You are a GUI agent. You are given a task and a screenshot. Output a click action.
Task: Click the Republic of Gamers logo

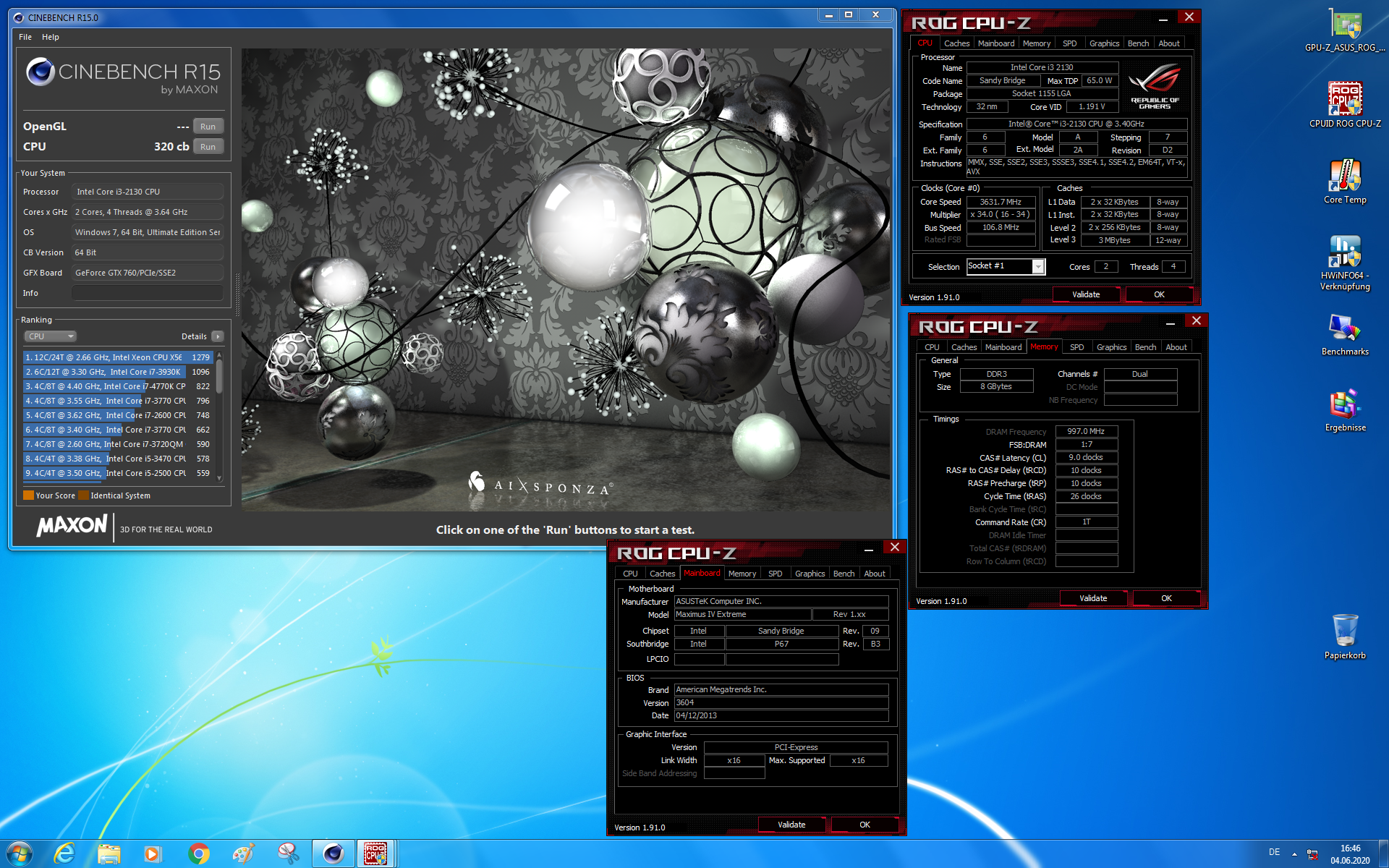pyautogui.click(x=1155, y=87)
